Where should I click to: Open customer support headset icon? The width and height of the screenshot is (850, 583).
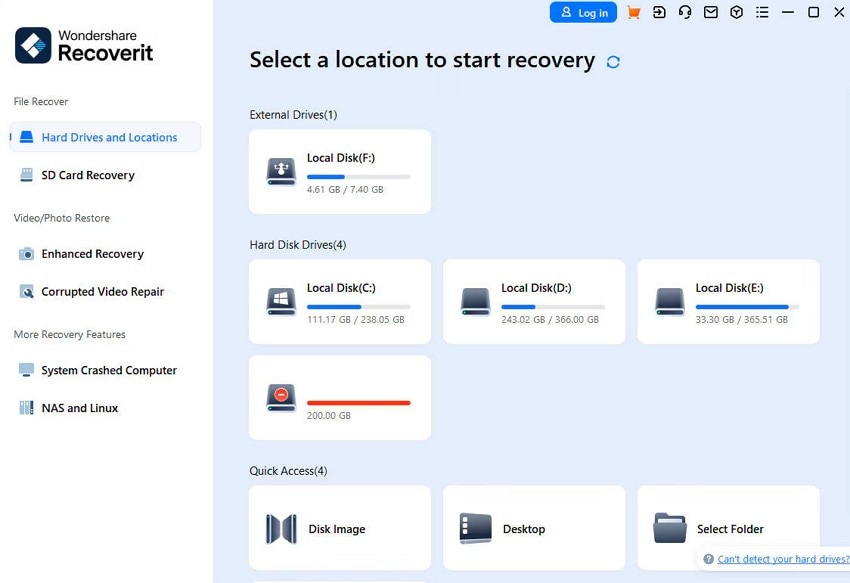(x=685, y=12)
